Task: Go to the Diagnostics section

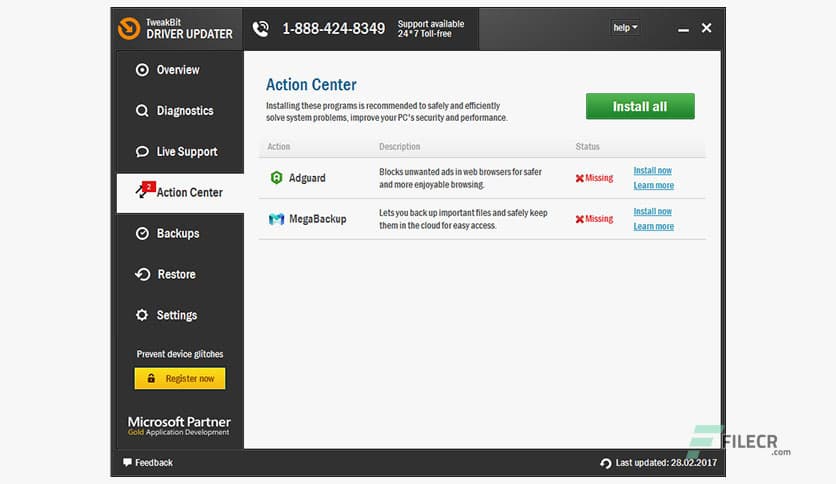Action: coord(180,110)
